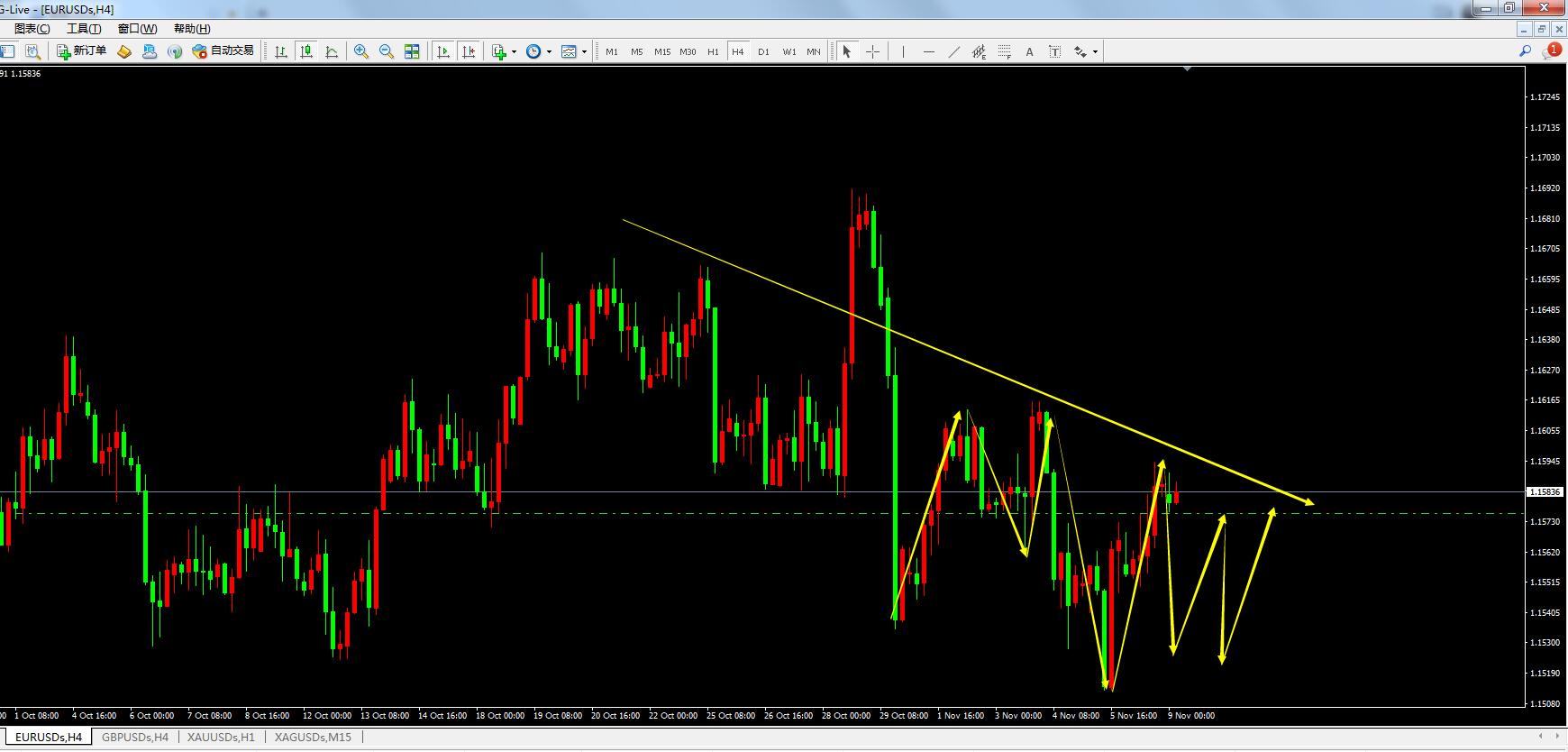Select the horizontal line drawing tool

coord(928,51)
